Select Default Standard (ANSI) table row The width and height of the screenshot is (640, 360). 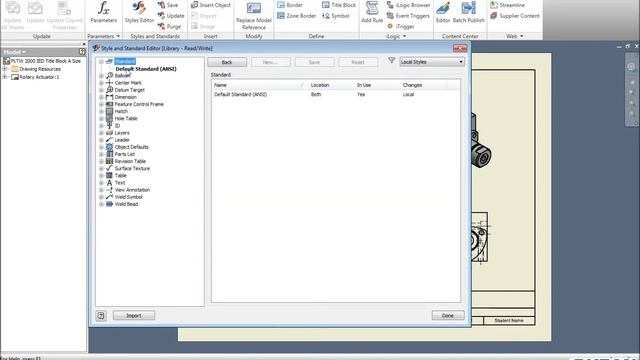point(336,94)
